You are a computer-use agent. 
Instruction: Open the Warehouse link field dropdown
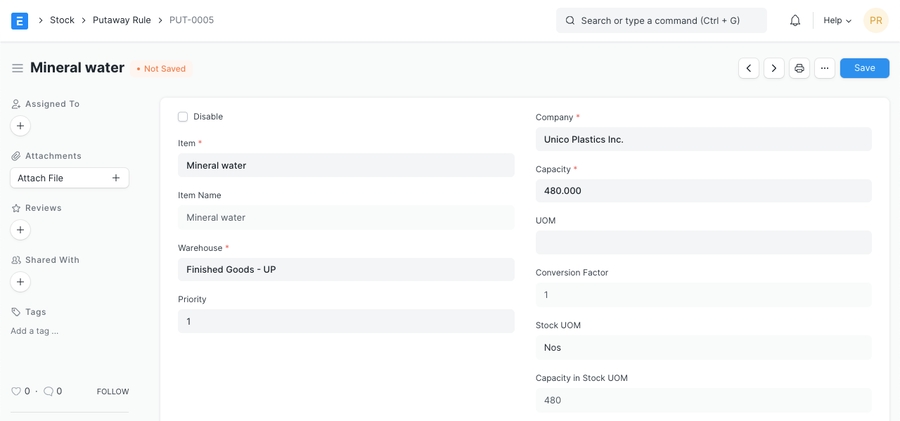(x=346, y=270)
